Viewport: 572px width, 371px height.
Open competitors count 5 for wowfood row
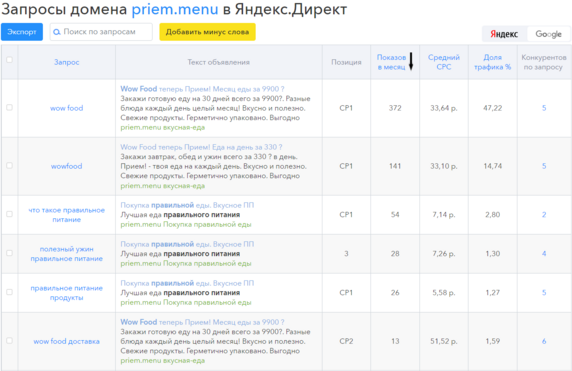[x=544, y=166]
